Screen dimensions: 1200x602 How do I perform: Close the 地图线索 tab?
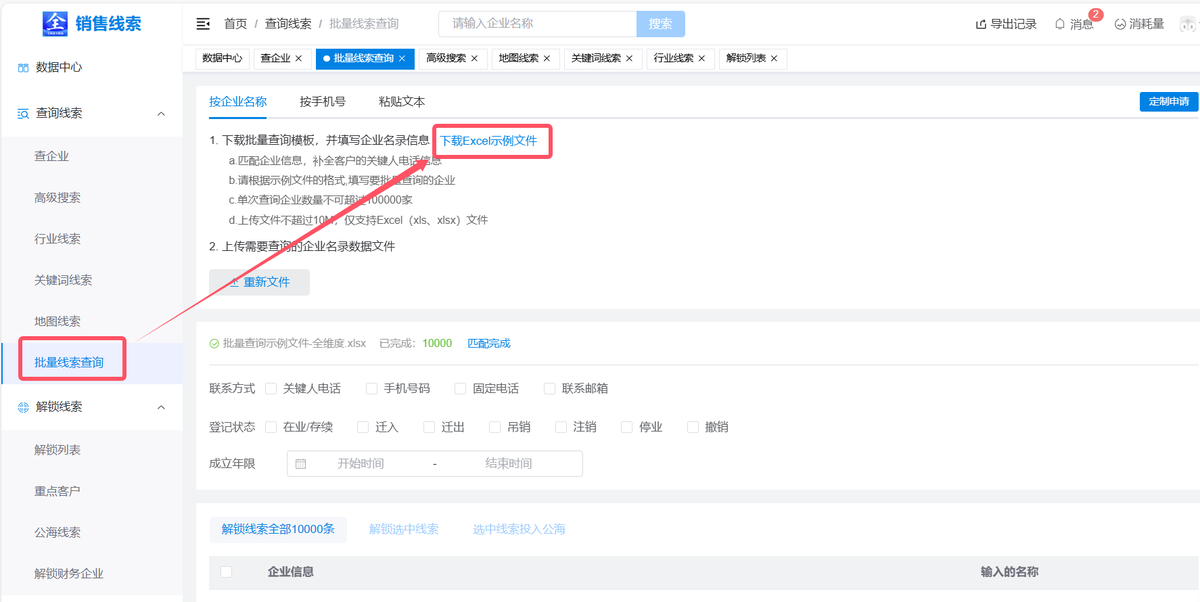pyautogui.click(x=547, y=59)
